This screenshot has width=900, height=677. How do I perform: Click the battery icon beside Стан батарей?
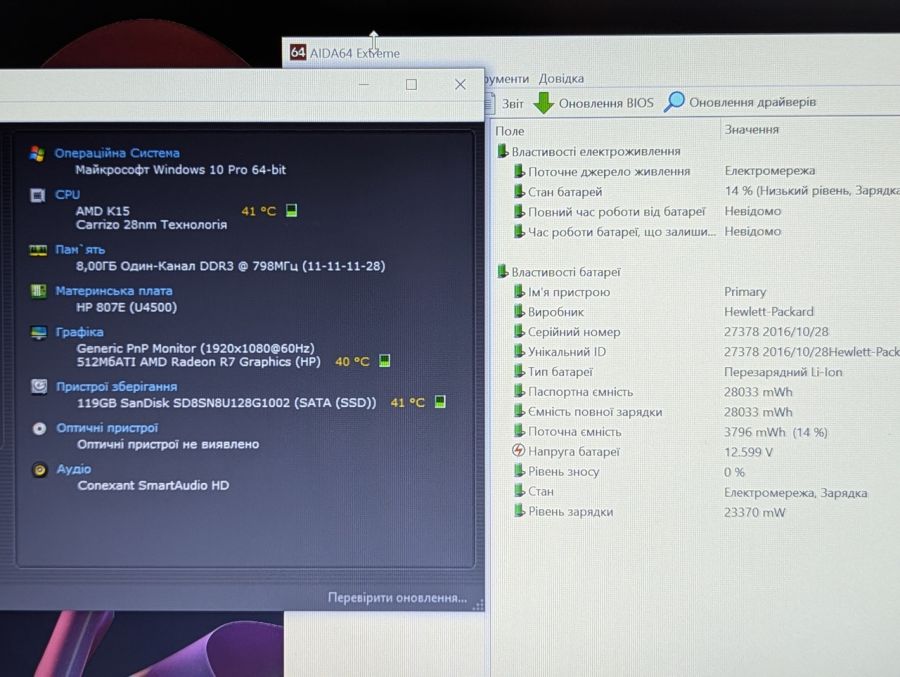(x=519, y=191)
